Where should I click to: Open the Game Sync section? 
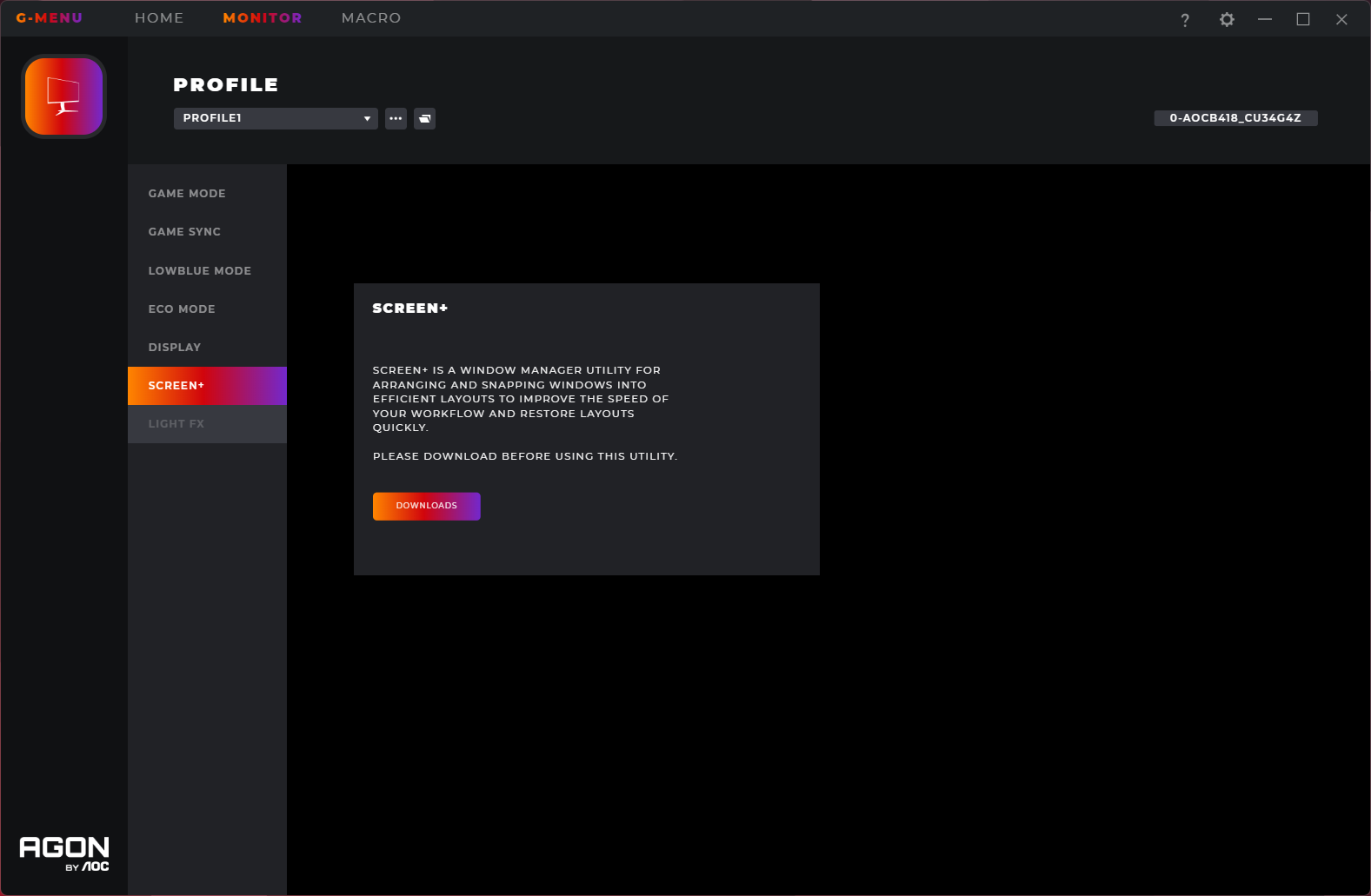[x=207, y=232]
